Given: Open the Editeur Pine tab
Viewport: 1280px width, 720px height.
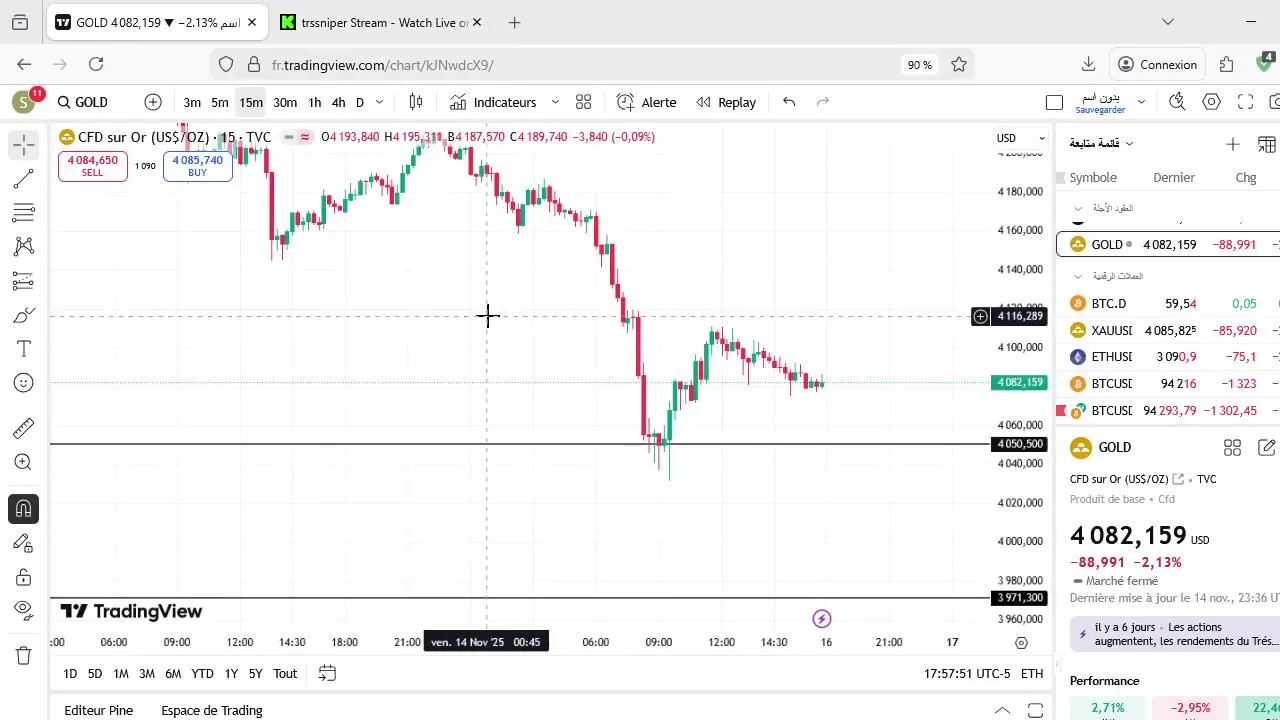Looking at the screenshot, I should tap(99, 710).
